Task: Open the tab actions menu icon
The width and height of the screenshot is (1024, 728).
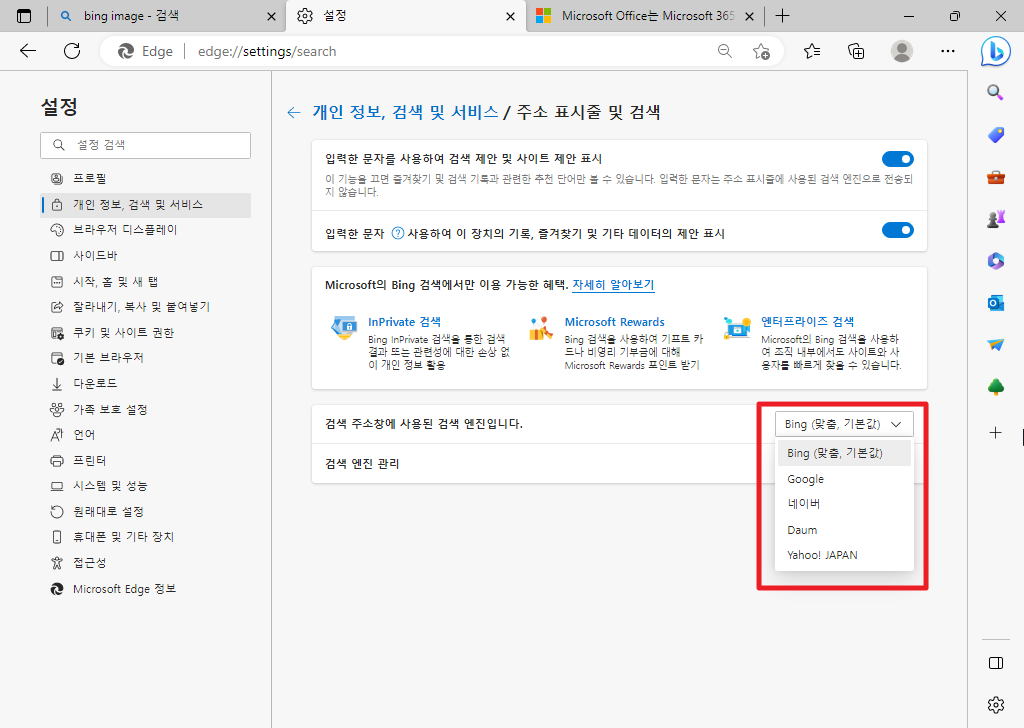Action: coord(24,16)
